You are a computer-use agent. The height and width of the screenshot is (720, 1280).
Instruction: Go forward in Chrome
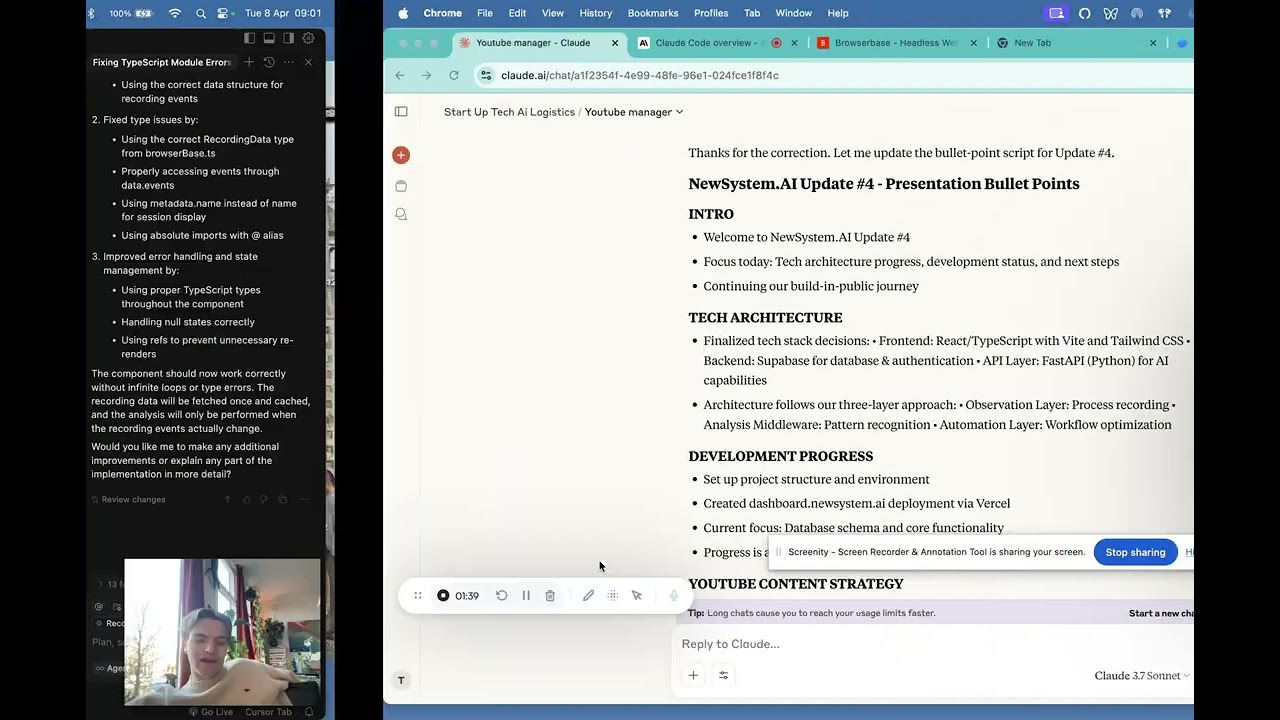tap(427, 75)
